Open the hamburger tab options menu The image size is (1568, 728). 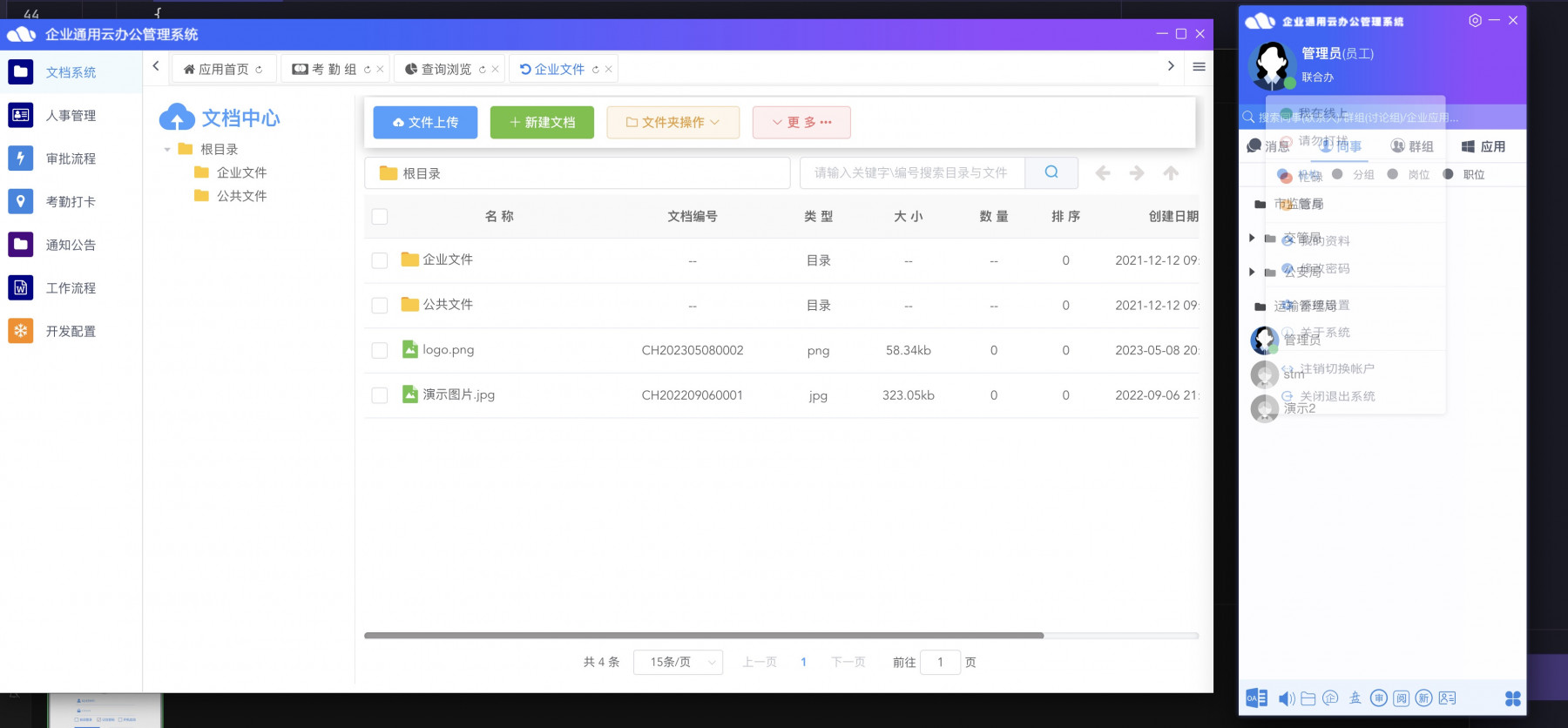(x=1199, y=67)
